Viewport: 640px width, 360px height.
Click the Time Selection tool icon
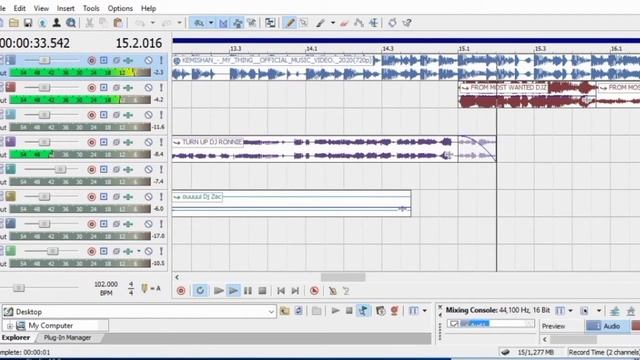373,23
